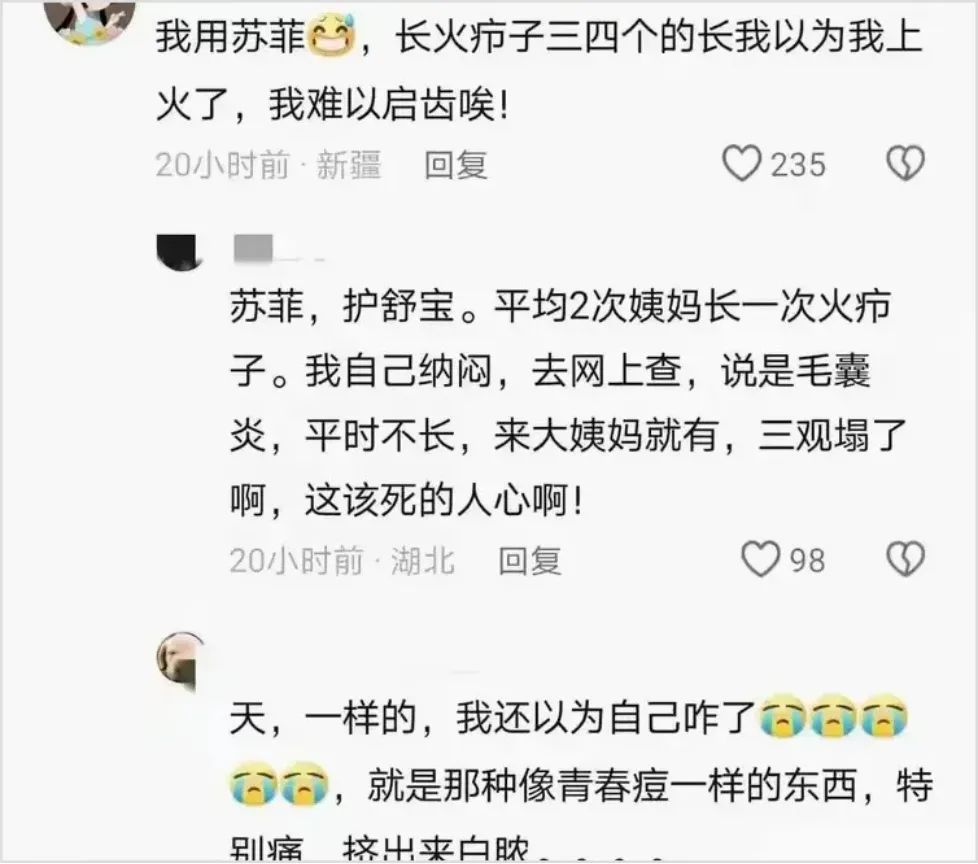
Task: Like the Xinjiang comment with 235 likes
Action: [741, 164]
